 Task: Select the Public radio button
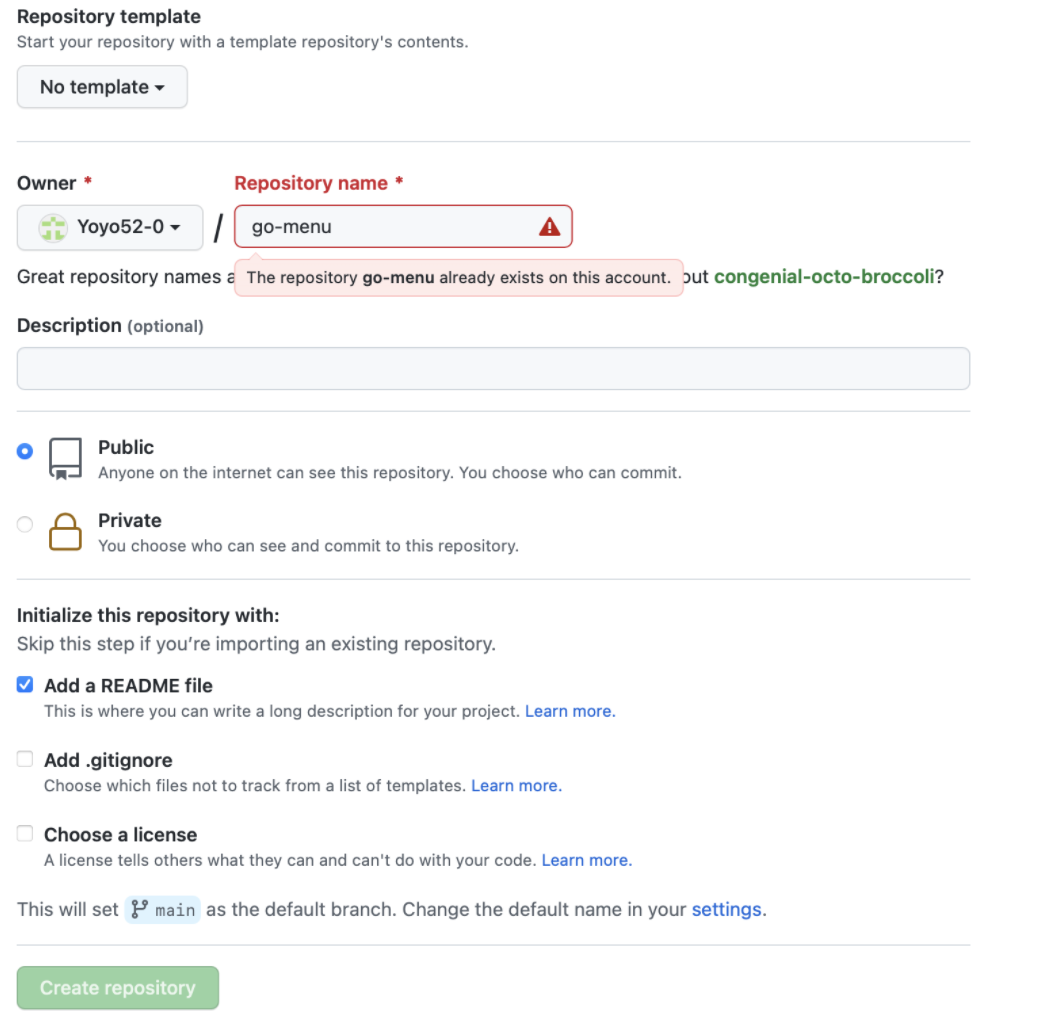[x=25, y=451]
